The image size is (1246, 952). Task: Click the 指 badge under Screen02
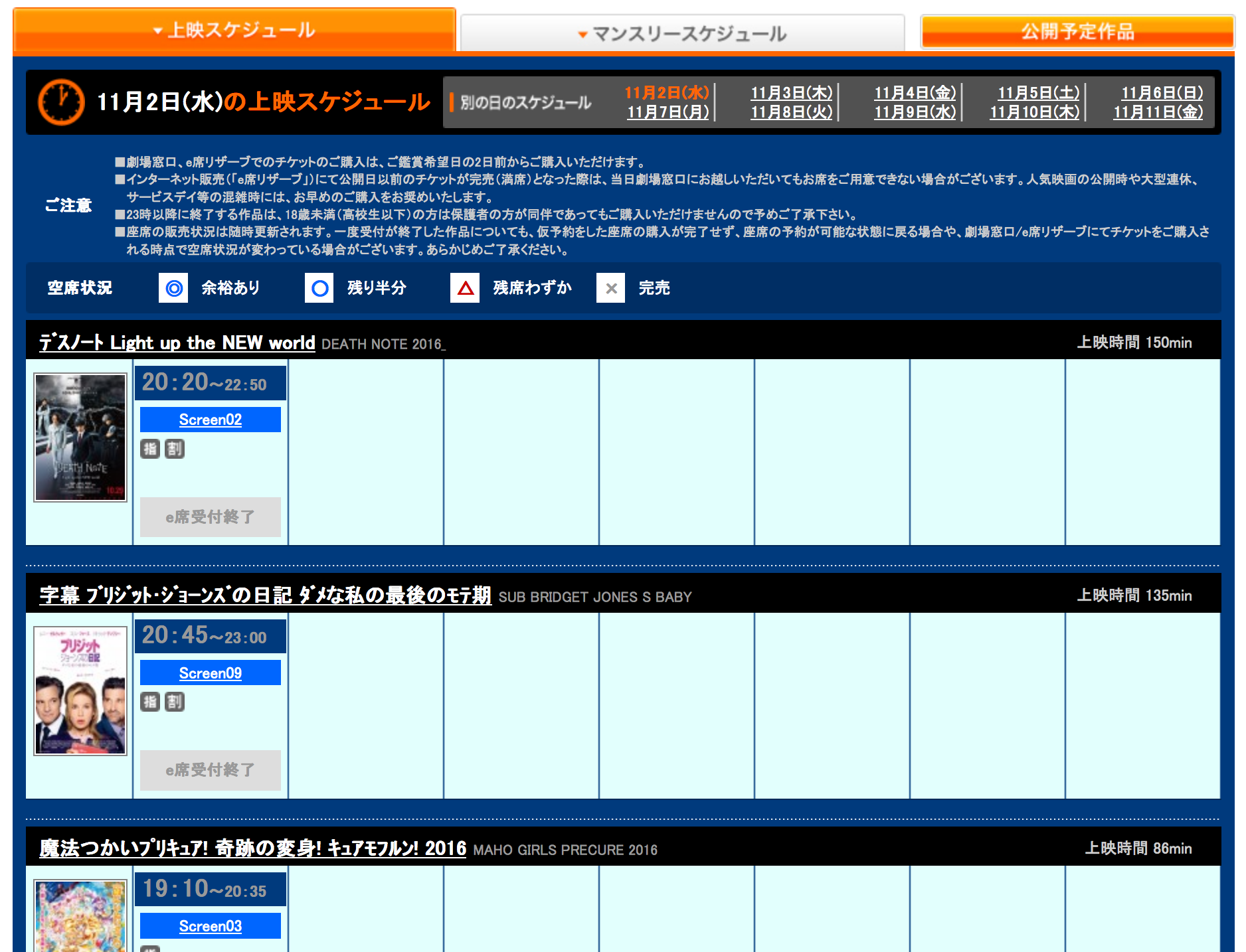tap(150, 449)
